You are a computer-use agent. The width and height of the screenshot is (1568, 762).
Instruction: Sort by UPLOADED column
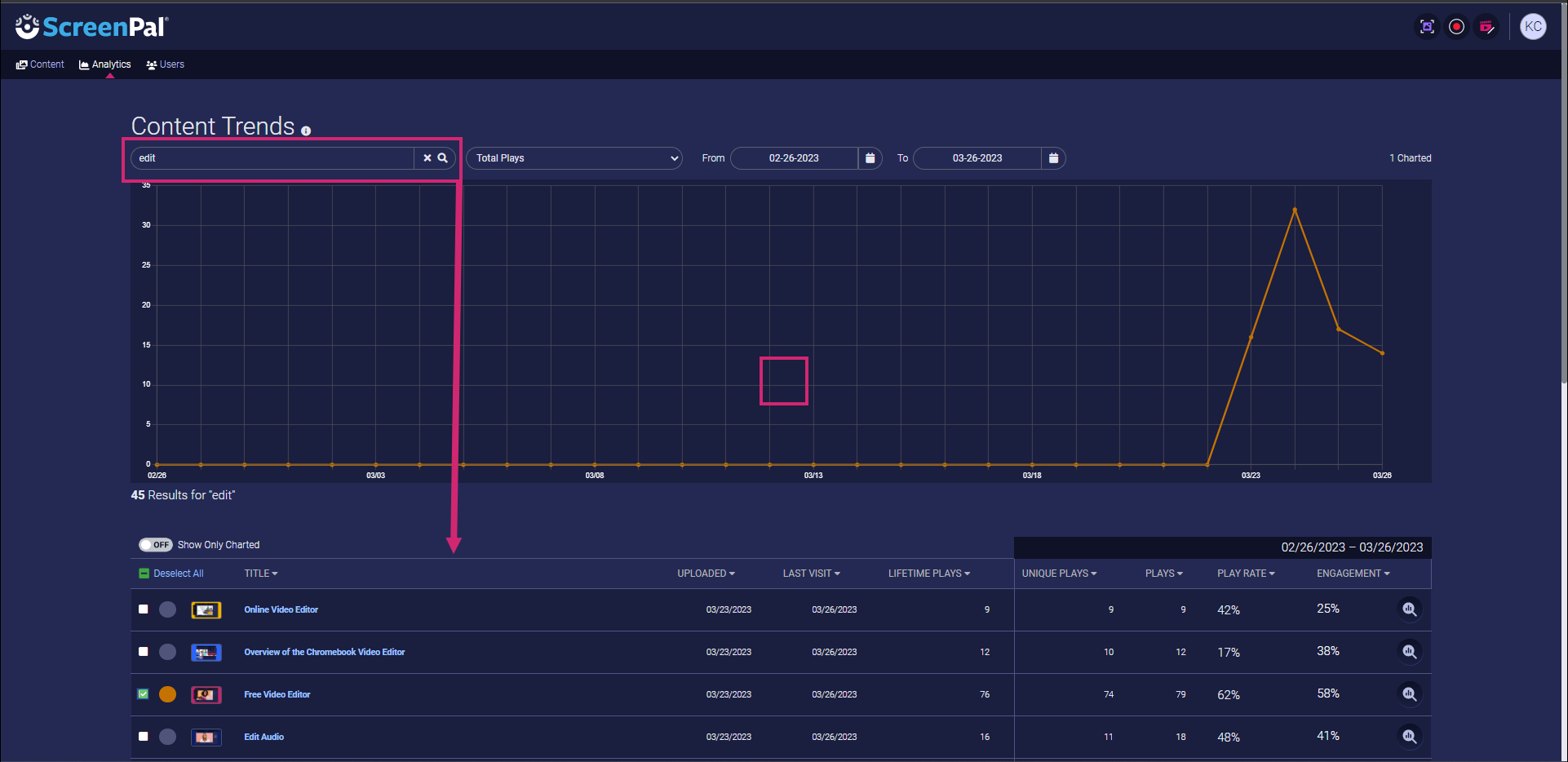pyautogui.click(x=706, y=574)
